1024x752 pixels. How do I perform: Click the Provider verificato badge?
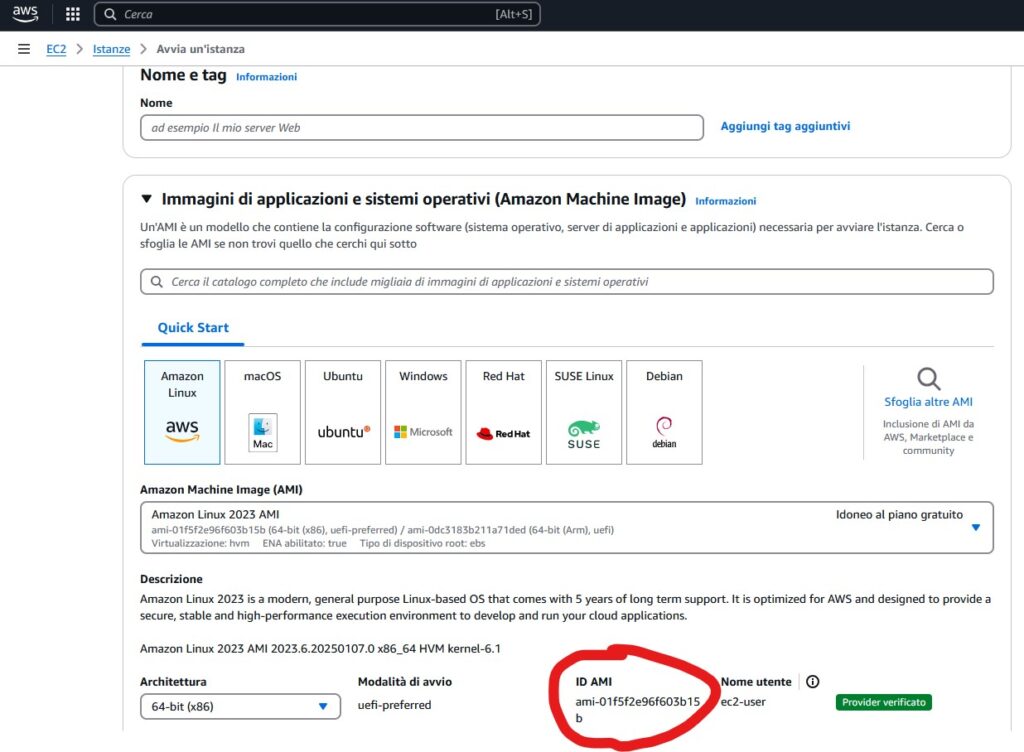[x=884, y=702]
